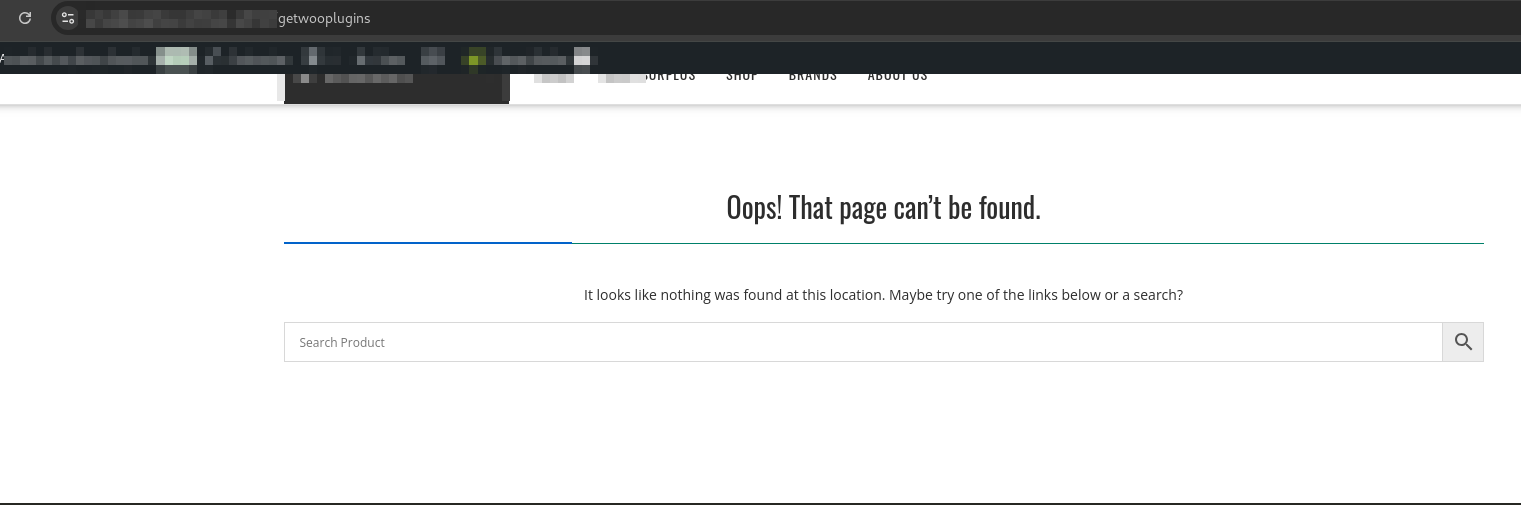Click the browser address bar URL
This screenshot has width=1521, height=505.
click(228, 18)
